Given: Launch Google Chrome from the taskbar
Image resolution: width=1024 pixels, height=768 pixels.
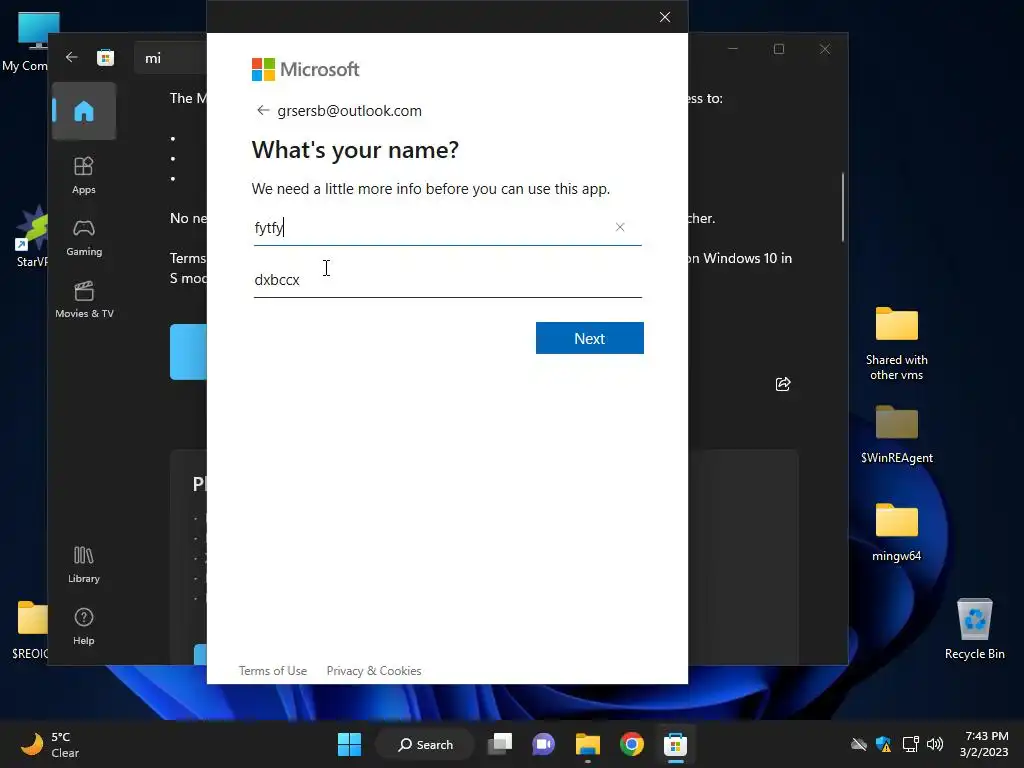Looking at the screenshot, I should click(632, 744).
